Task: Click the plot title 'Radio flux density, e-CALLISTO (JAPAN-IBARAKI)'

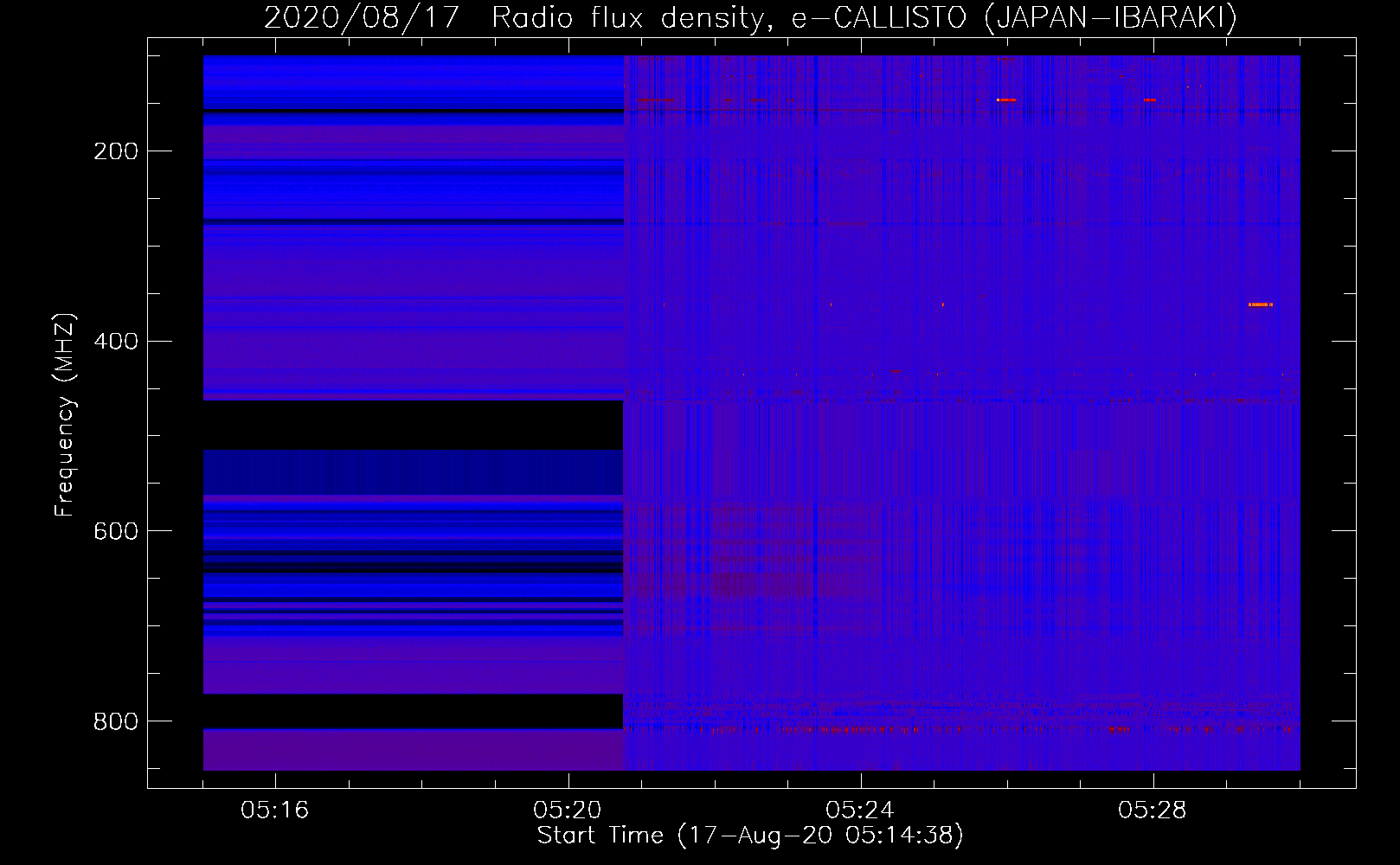Action: point(864,17)
